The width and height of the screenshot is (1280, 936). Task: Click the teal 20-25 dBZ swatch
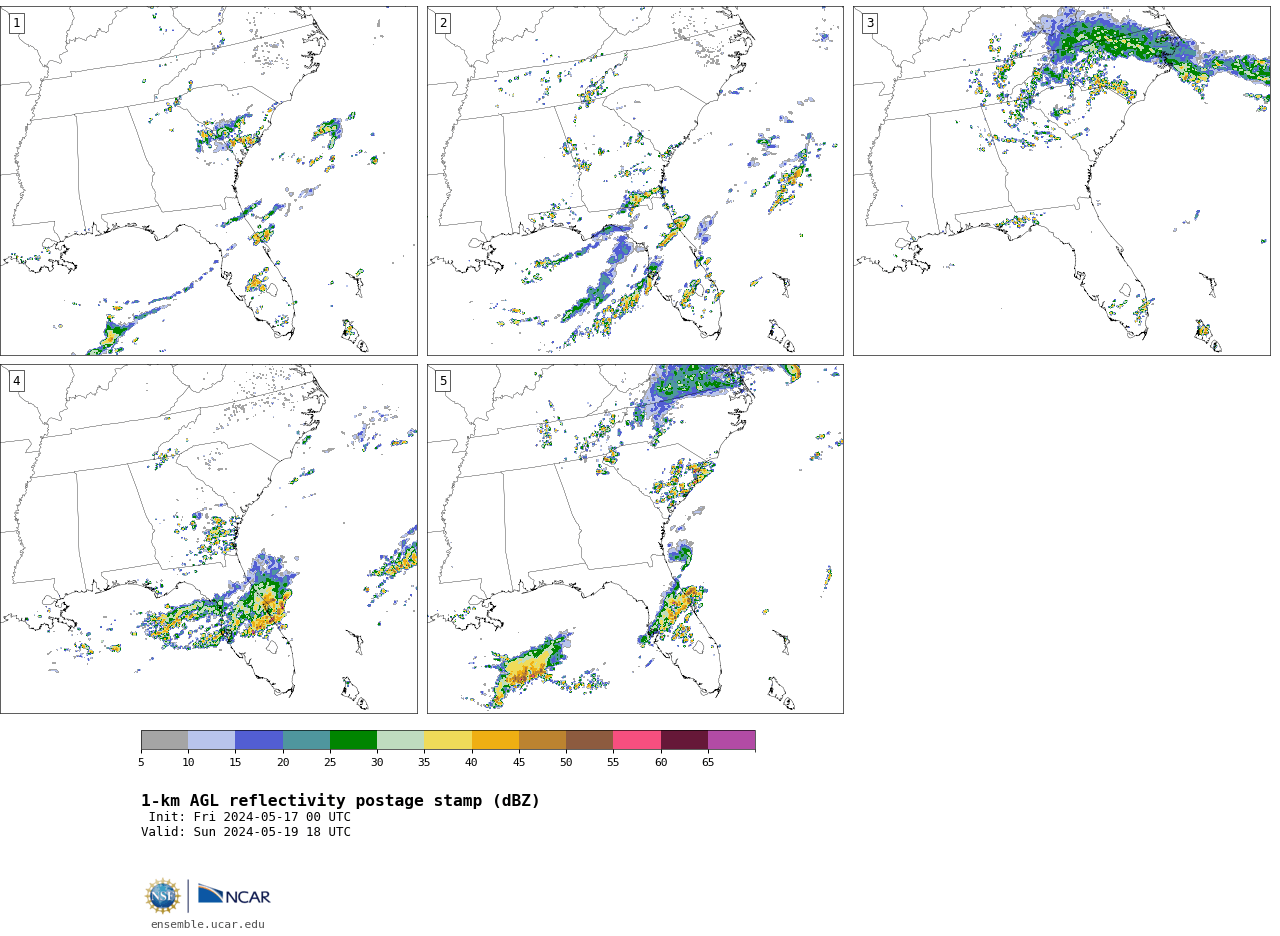306,740
